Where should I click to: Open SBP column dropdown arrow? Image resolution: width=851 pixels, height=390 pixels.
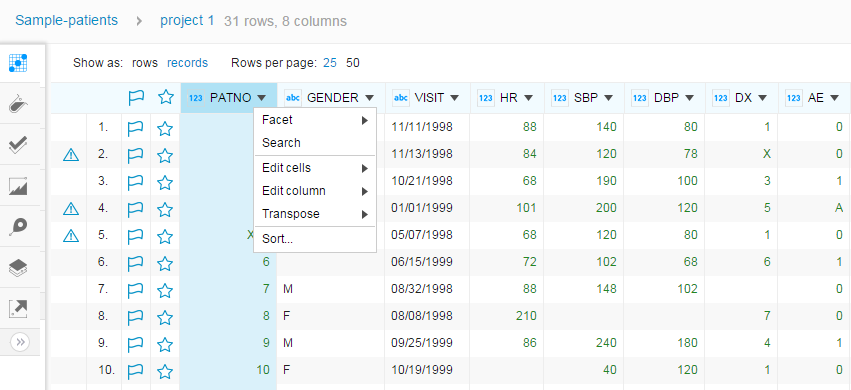(608, 98)
